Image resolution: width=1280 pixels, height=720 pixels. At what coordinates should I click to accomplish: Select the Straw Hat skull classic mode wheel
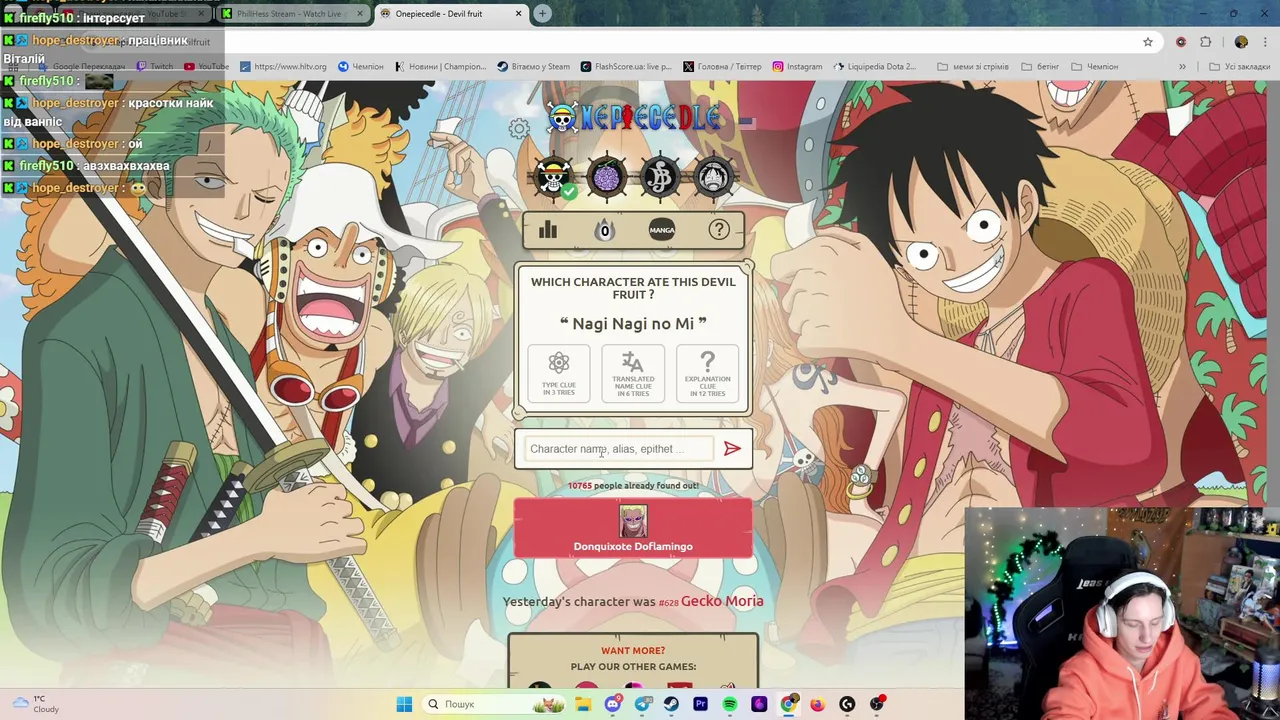pos(554,177)
